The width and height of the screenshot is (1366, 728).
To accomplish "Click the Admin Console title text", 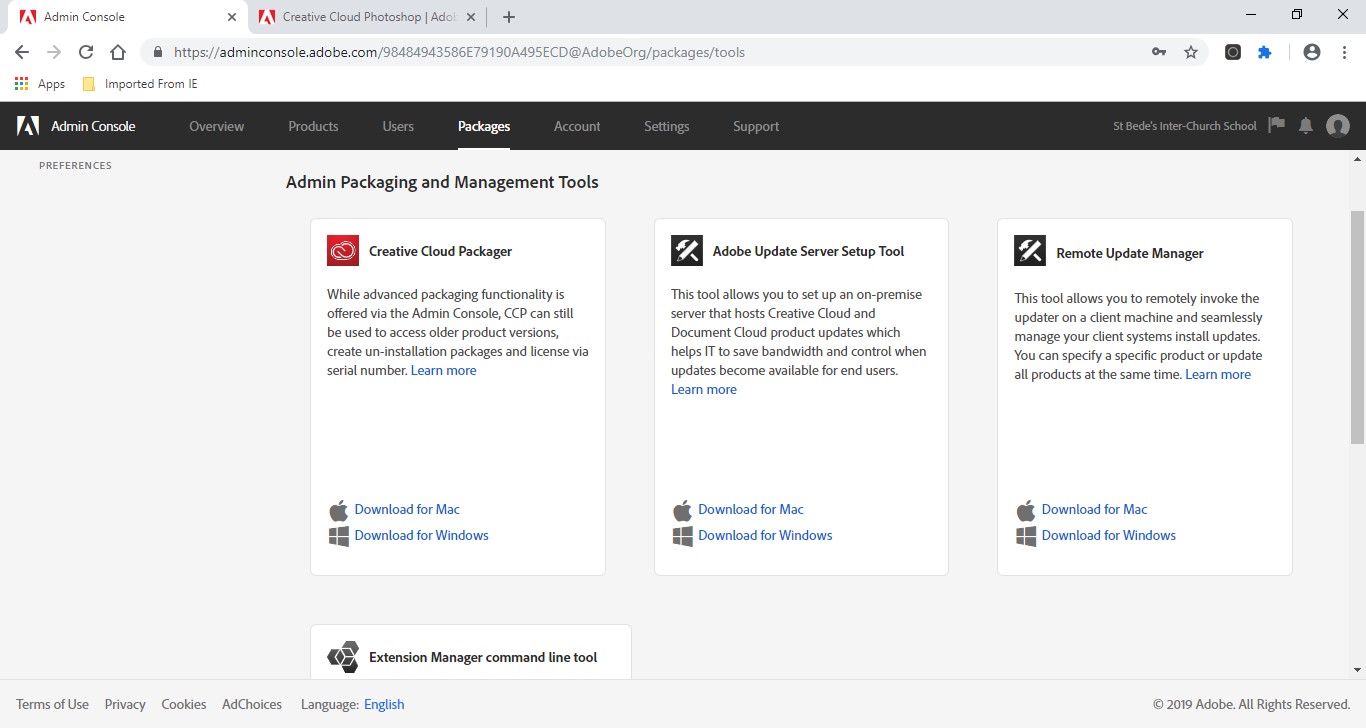I will 93,126.
